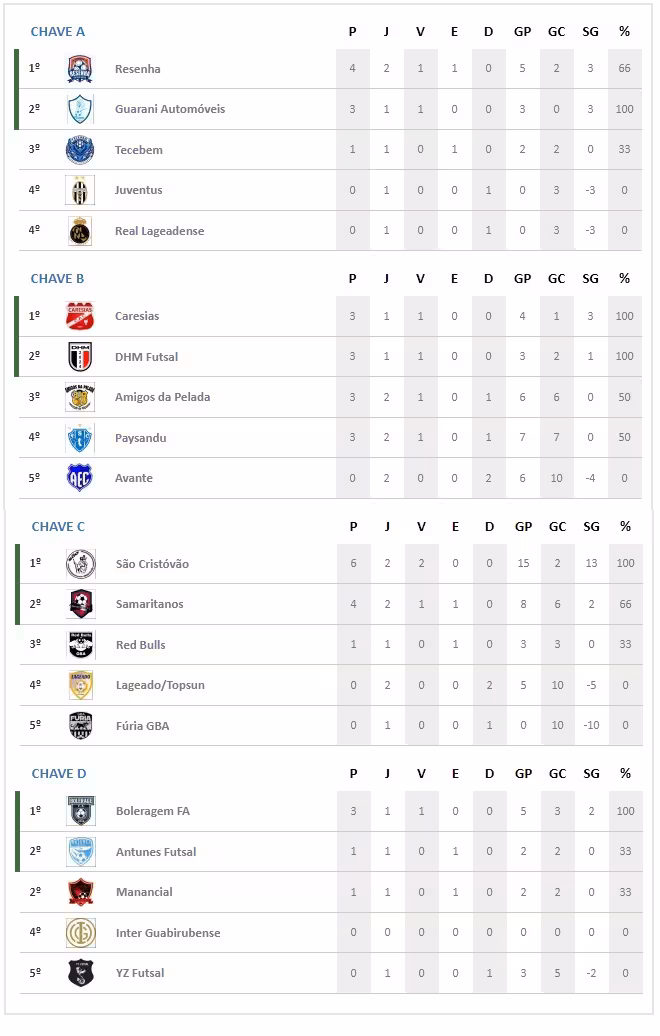Image resolution: width=660 pixels, height=1036 pixels.
Task: Click the Manancial team crest icon
Action: (81, 892)
